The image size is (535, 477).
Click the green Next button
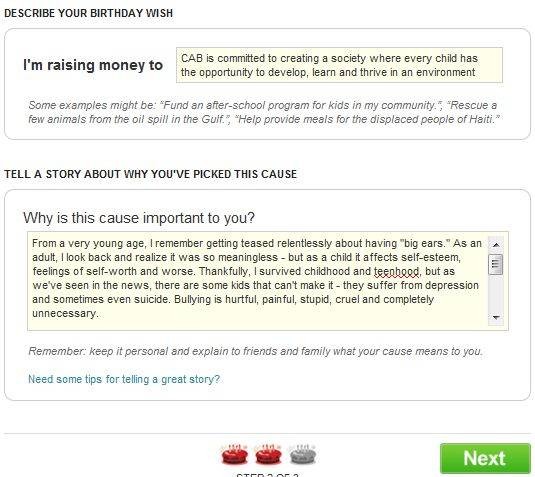tap(485, 458)
